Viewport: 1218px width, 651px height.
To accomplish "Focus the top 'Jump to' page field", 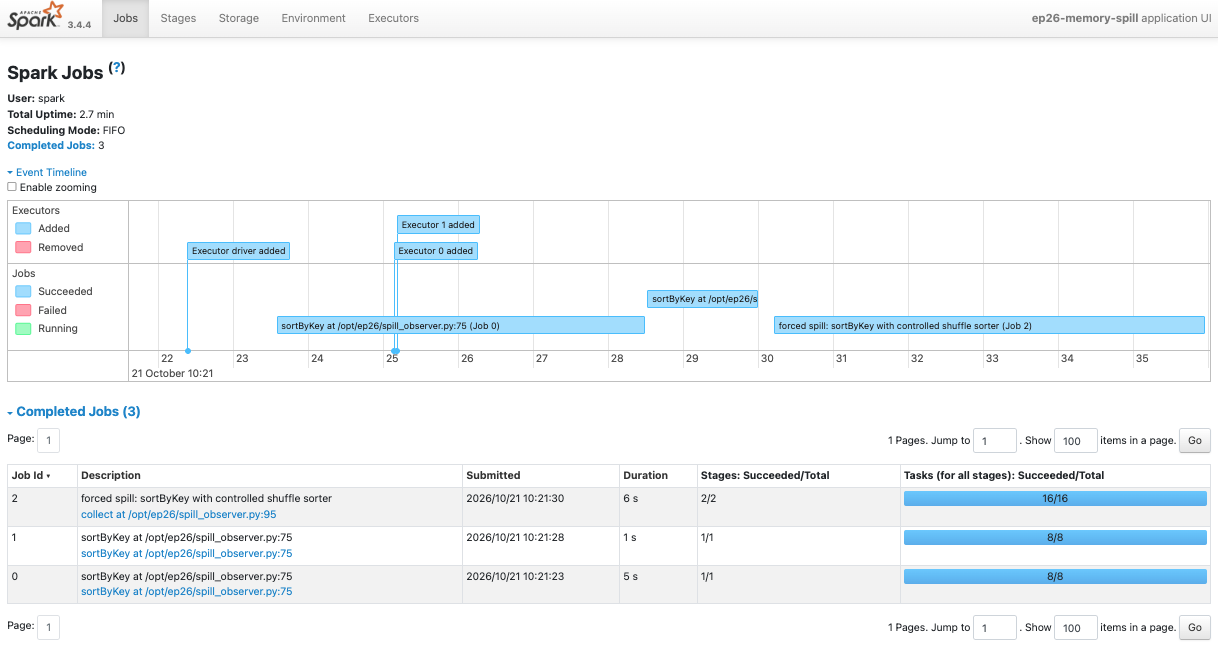I will pyautogui.click(x=995, y=440).
